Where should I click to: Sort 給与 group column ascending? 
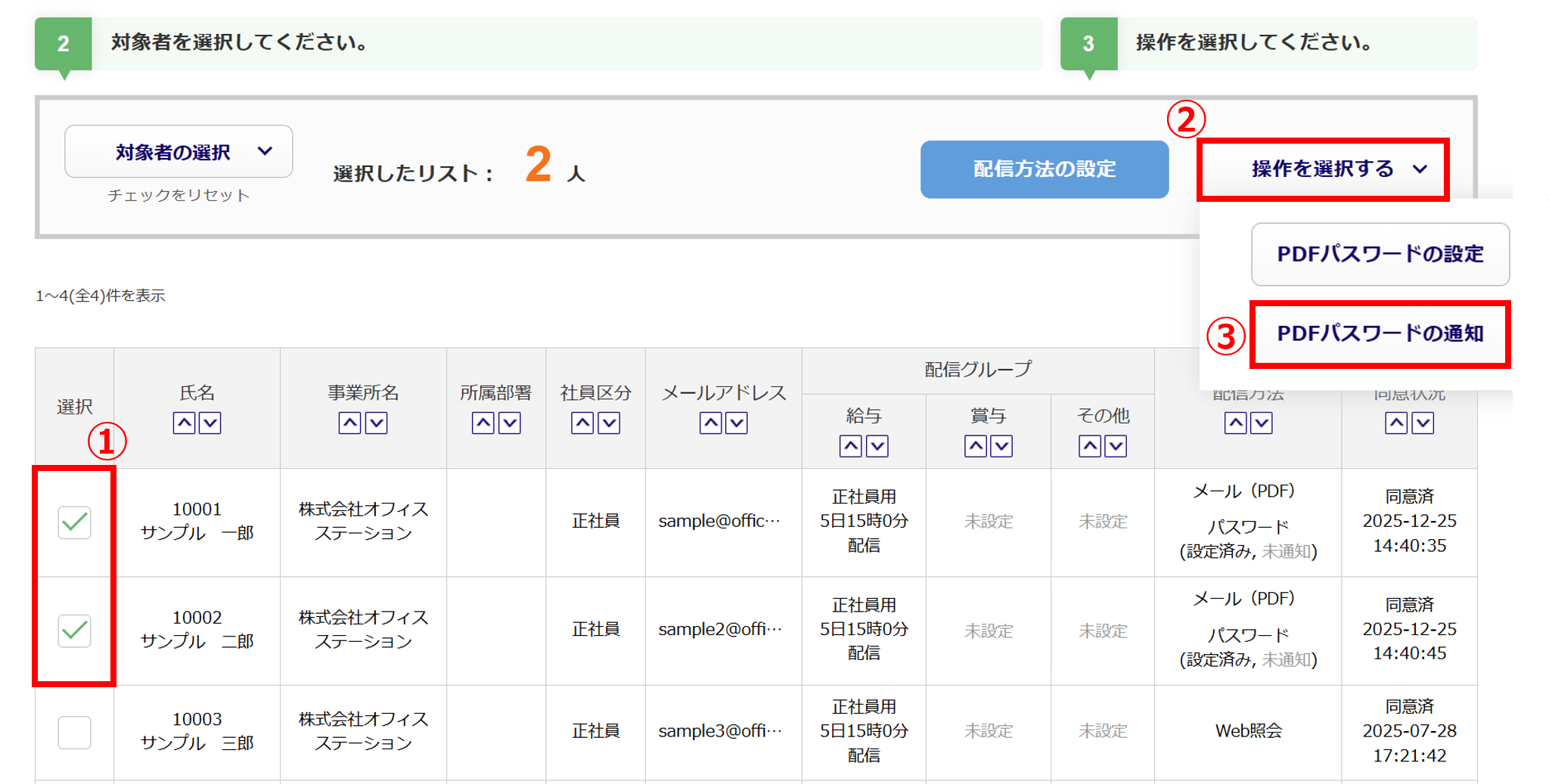[851, 446]
